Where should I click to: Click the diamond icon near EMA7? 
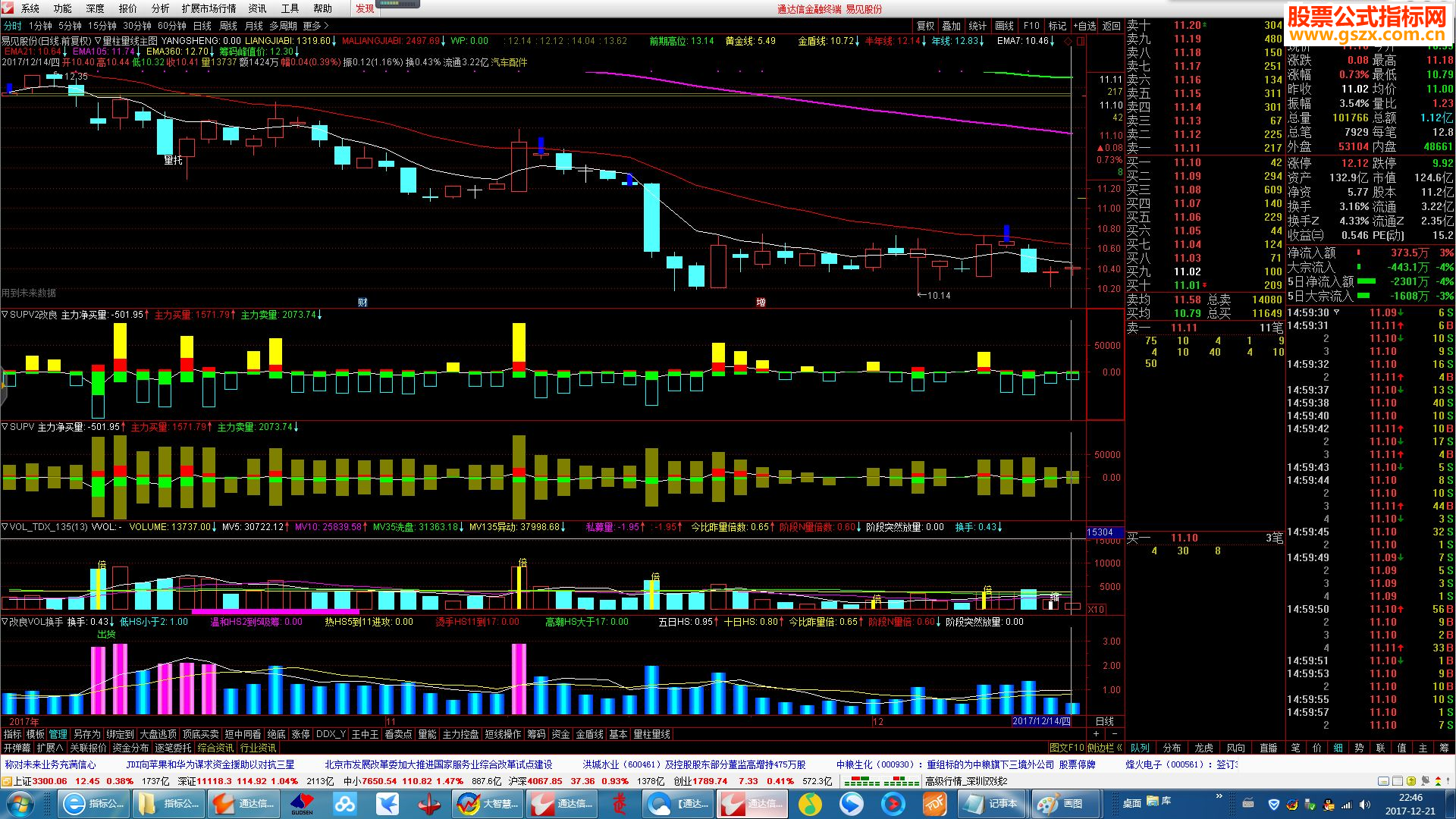coord(1069,41)
